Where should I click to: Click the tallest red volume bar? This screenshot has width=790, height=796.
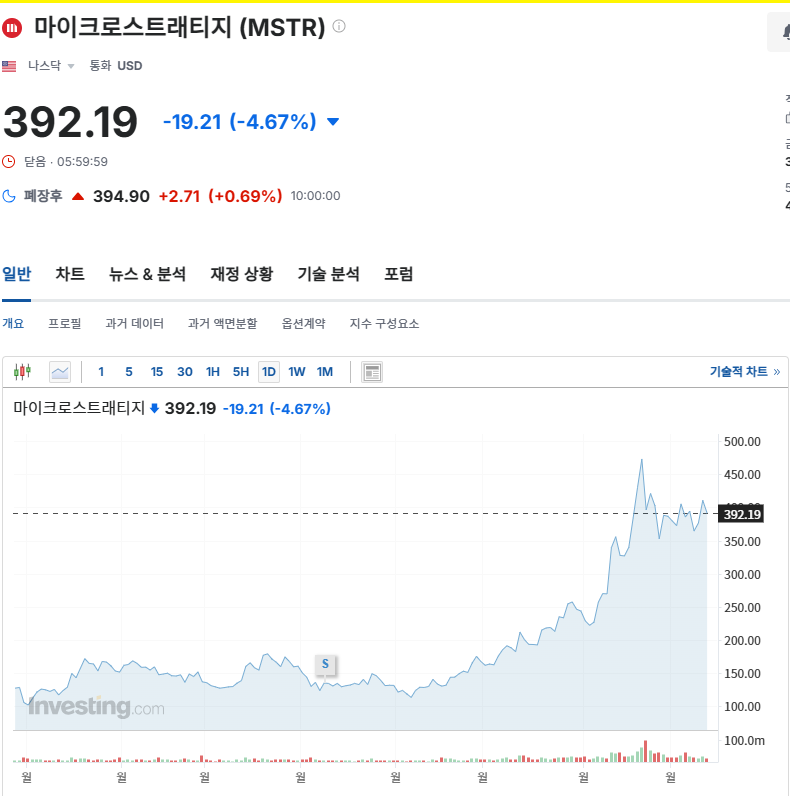(x=646, y=751)
